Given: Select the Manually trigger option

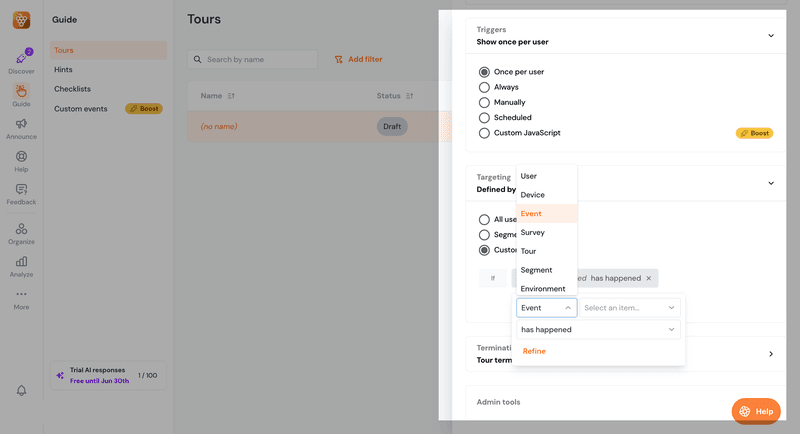Looking at the screenshot, I should point(485,102).
